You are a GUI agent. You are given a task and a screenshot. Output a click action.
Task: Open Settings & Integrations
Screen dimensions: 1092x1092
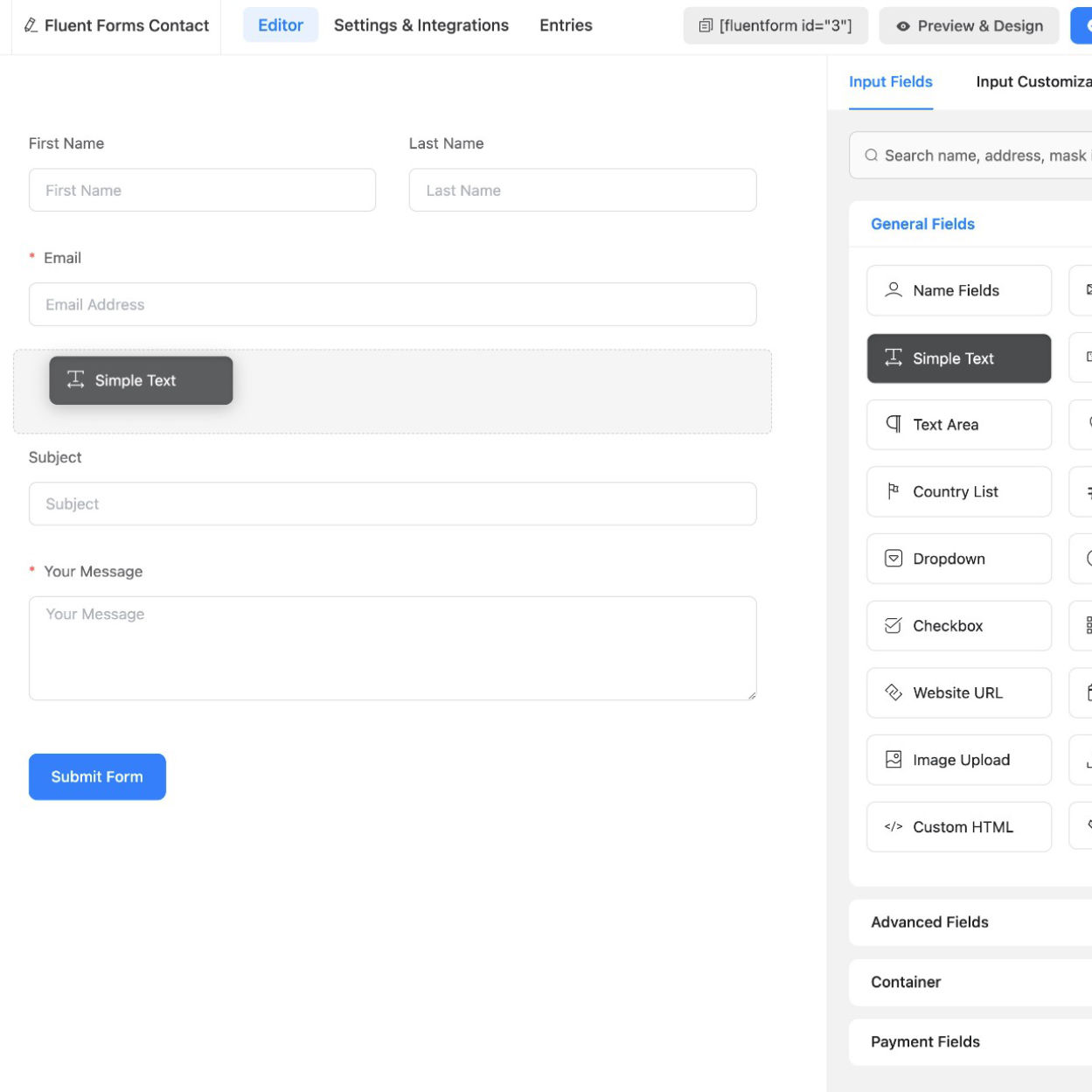[421, 25]
